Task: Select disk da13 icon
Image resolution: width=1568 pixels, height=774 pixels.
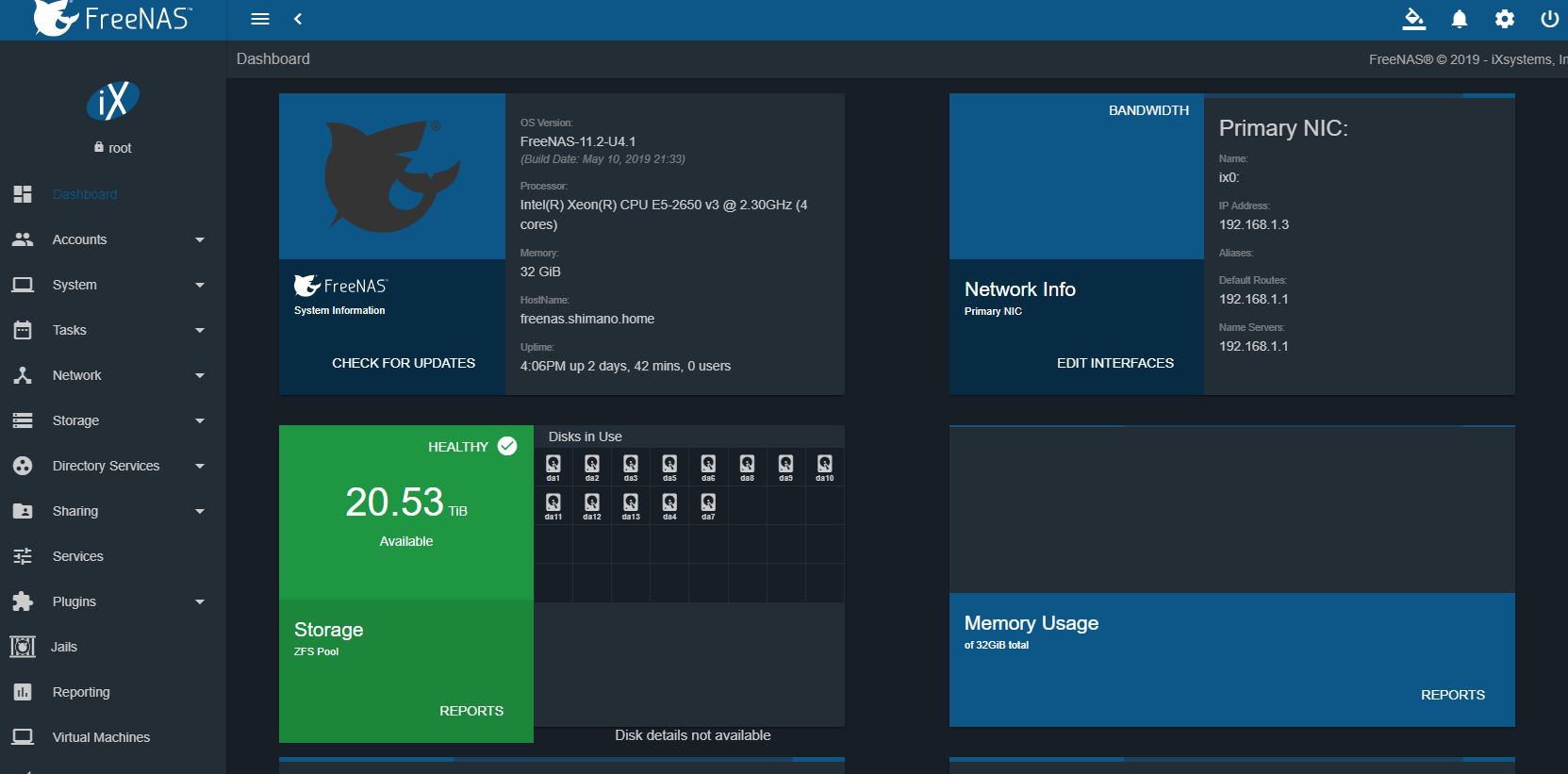Action: click(631, 505)
